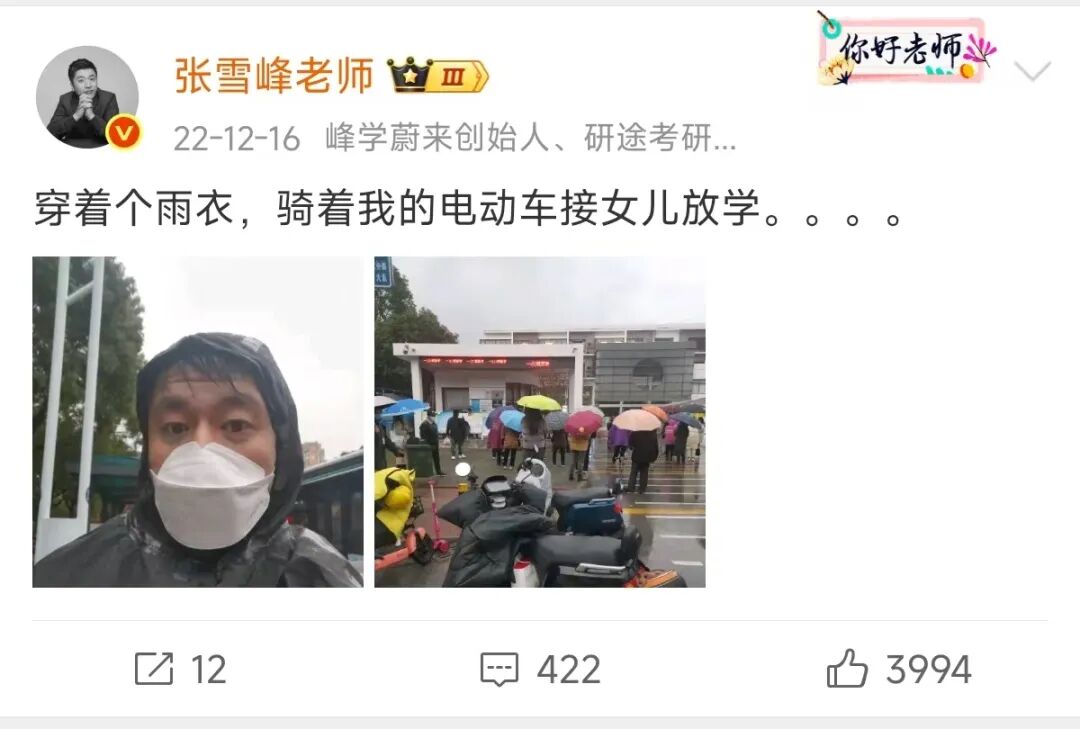This screenshot has width=1080, height=729.
Task: Click the like count 3994
Action: point(928,670)
